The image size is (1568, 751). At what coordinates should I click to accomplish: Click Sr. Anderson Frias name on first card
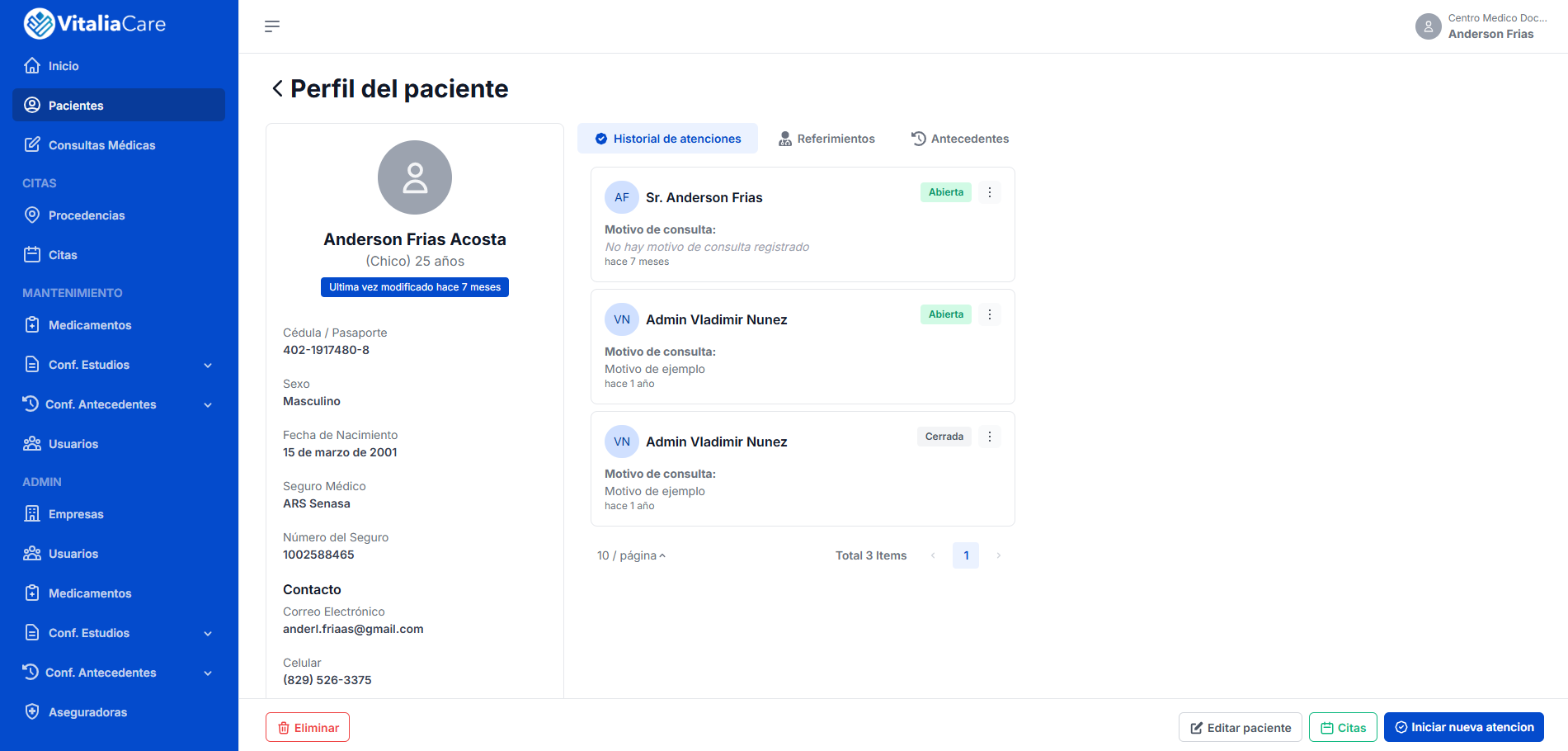point(704,197)
